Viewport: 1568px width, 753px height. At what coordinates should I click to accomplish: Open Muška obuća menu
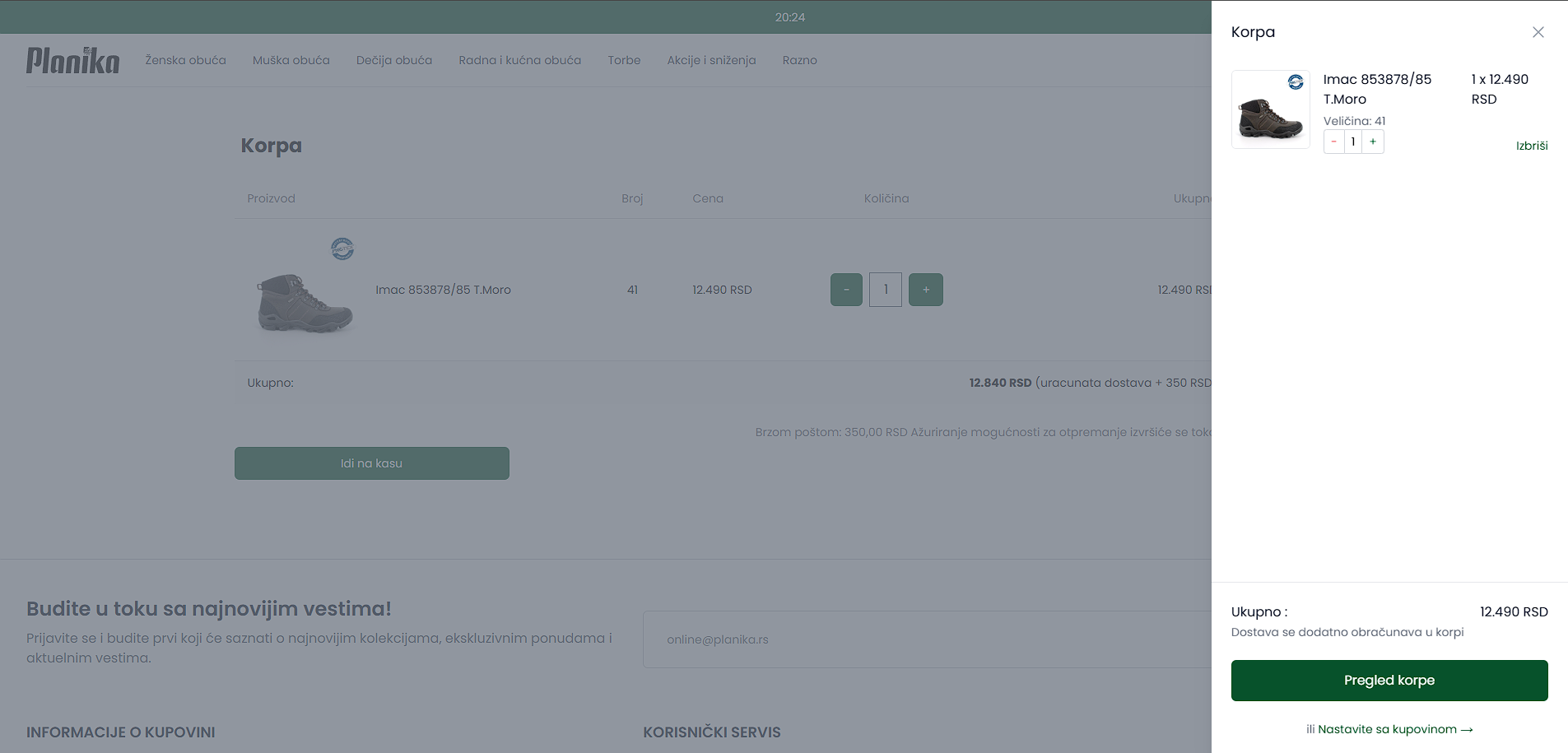click(x=291, y=60)
